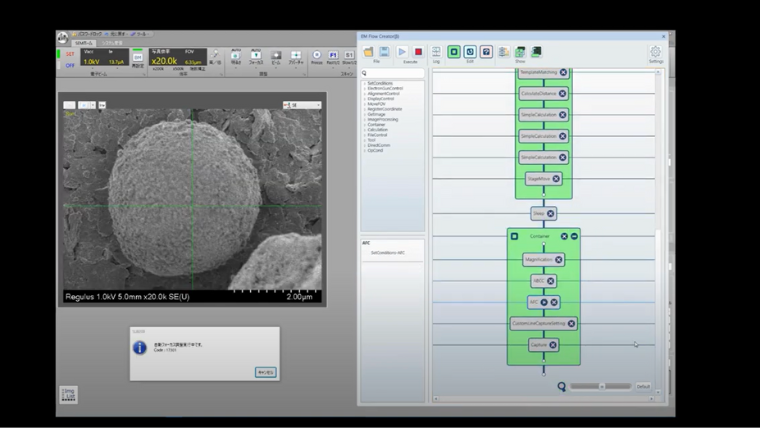
Task: Toggle the blue clock Edit icon
Action: (470, 52)
